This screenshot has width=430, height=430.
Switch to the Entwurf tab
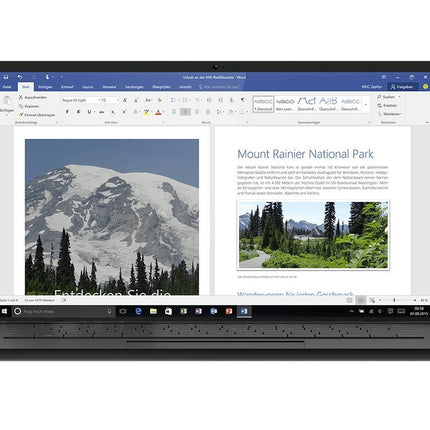pyautogui.click(x=67, y=87)
